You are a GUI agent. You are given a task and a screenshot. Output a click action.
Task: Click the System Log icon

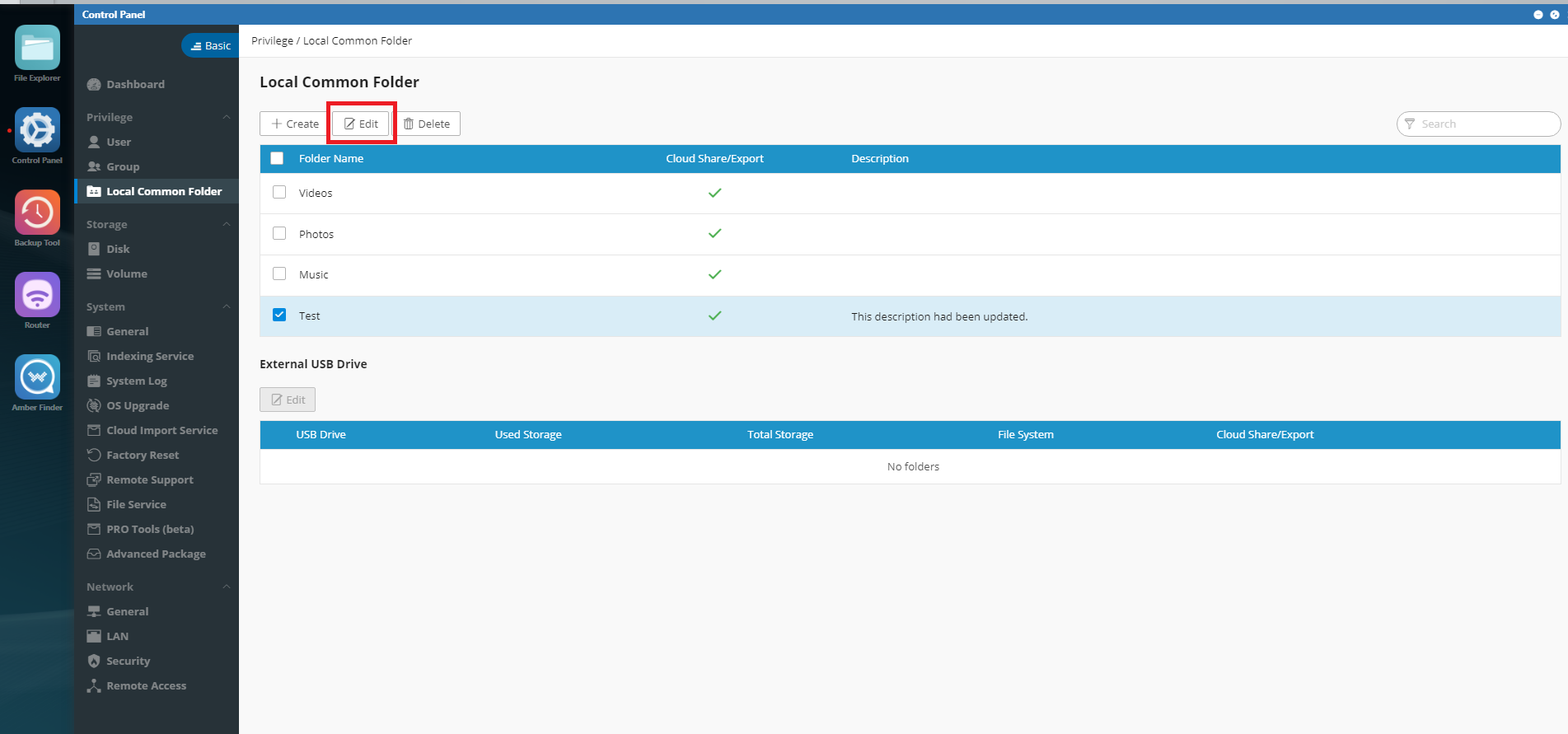[94, 381]
